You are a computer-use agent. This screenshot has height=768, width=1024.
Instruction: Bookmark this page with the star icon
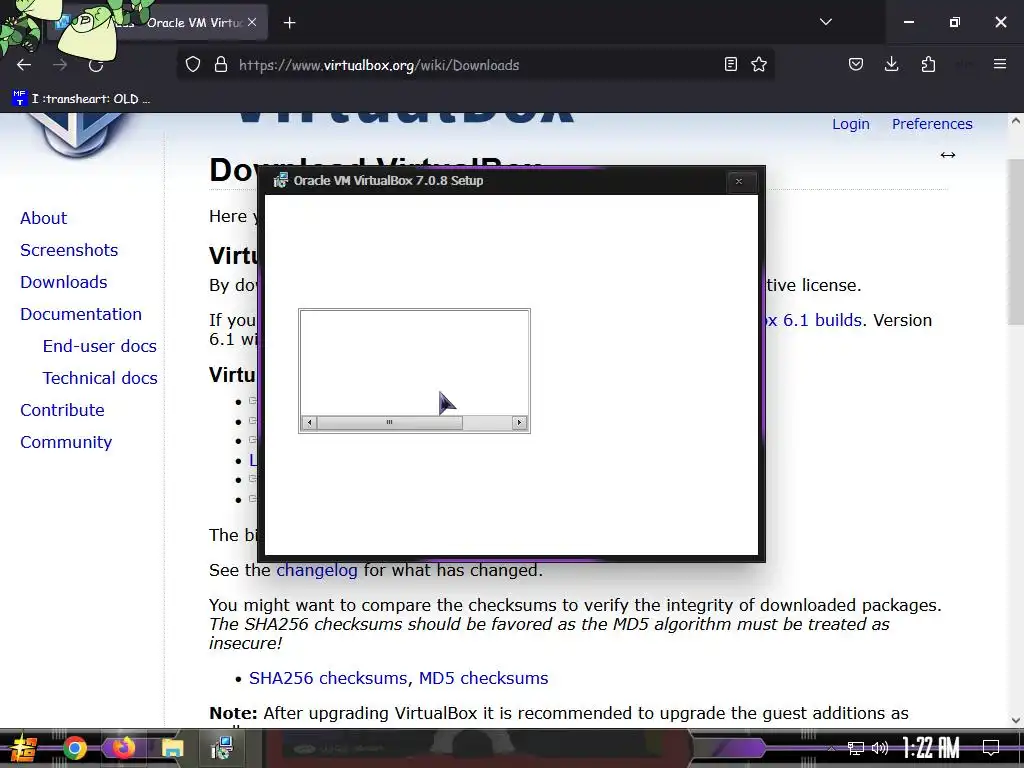[x=759, y=64]
